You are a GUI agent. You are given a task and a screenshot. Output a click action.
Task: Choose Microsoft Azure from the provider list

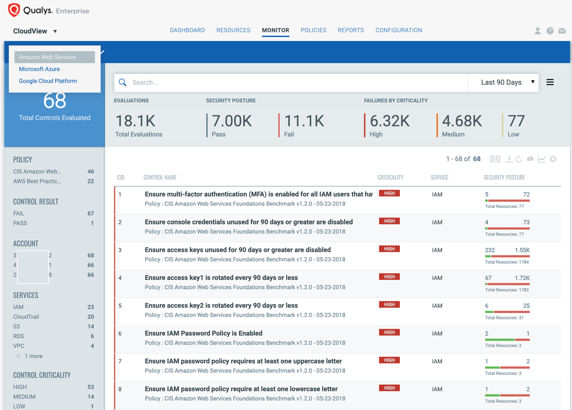tap(39, 69)
